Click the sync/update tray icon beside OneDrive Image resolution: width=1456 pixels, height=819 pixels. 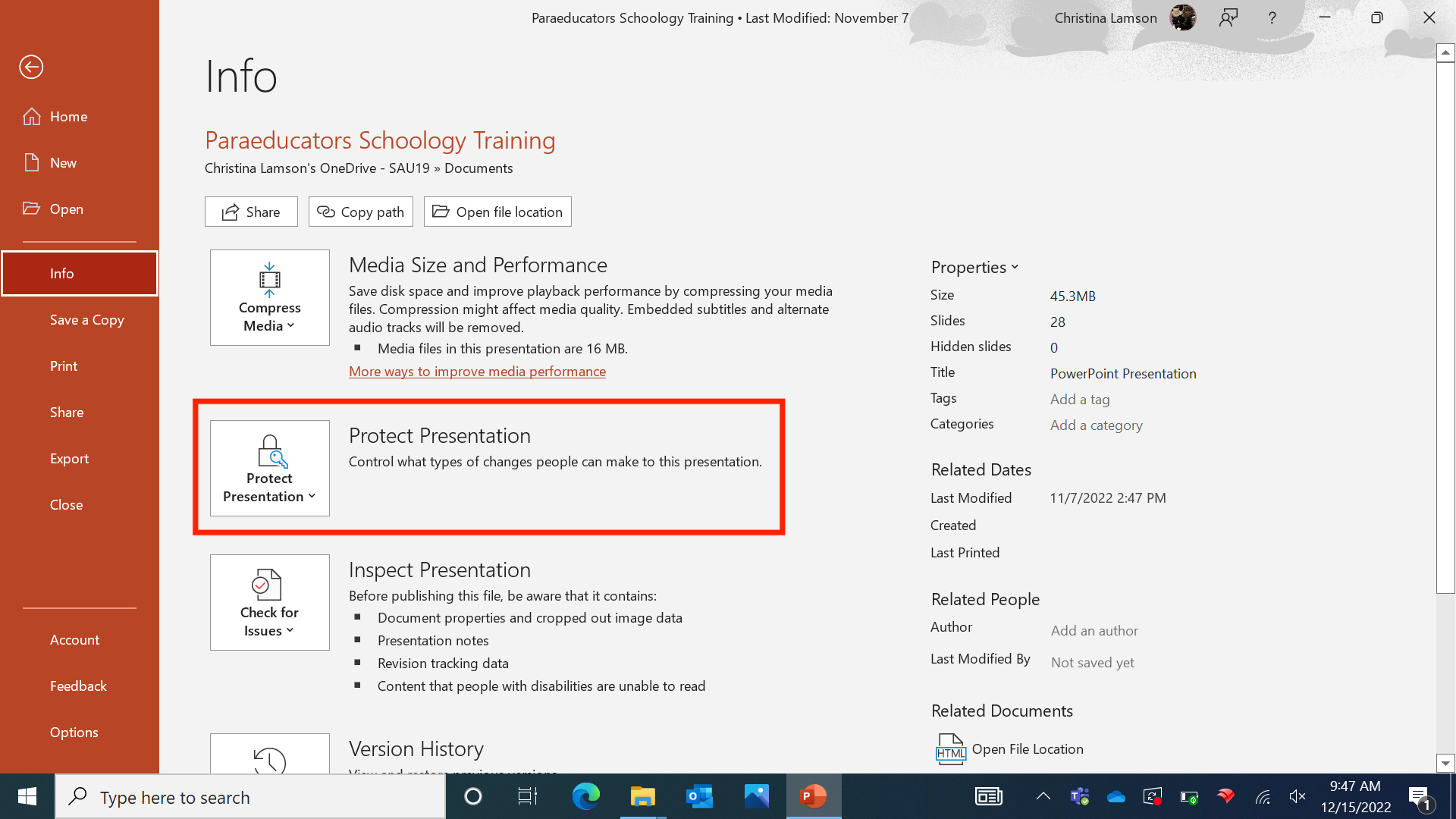[1153, 796]
